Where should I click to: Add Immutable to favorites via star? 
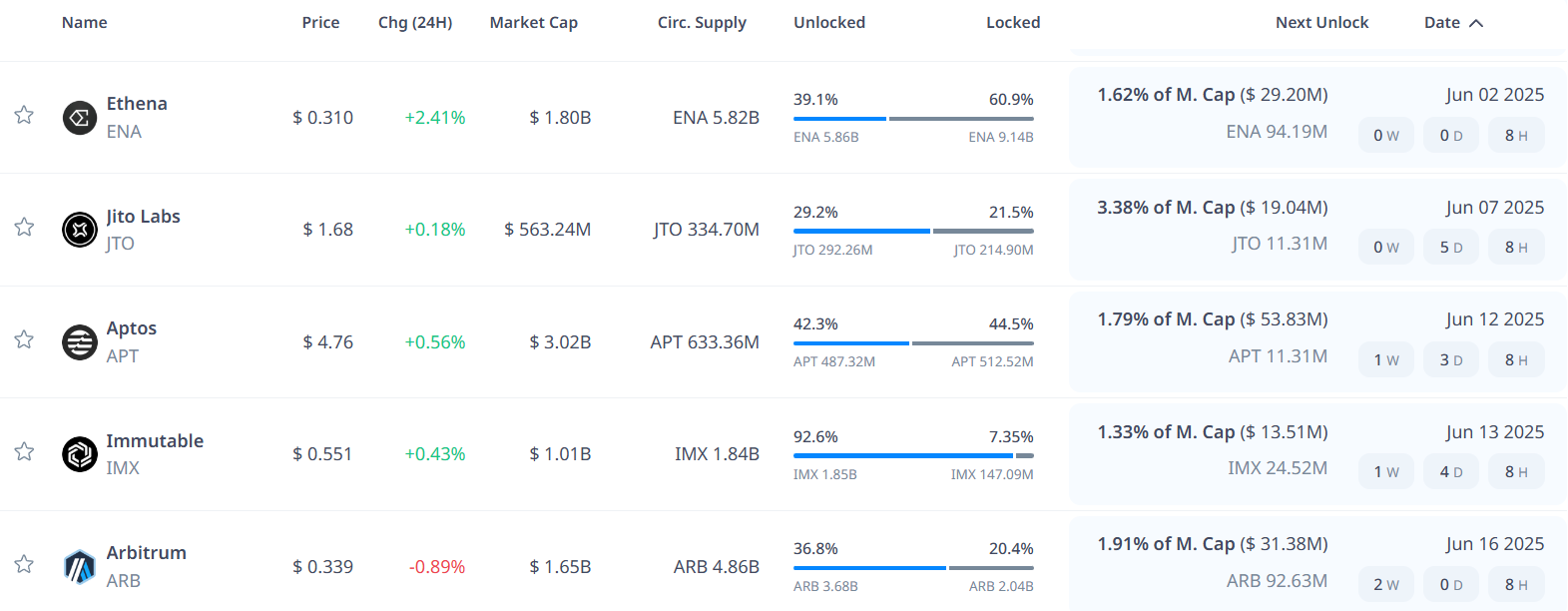24,452
